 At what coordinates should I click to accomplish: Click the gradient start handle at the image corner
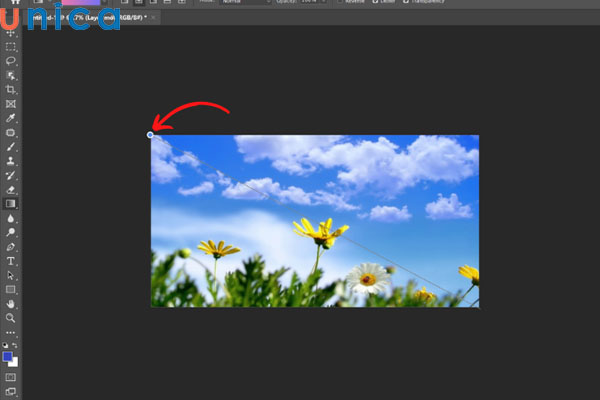pyautogui.click(x=150, y=135)
